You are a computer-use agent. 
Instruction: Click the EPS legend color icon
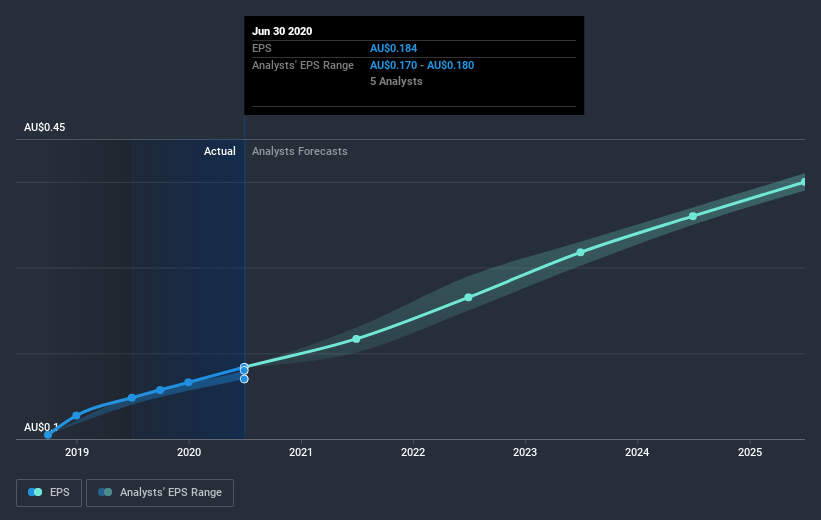click(35, 492)
